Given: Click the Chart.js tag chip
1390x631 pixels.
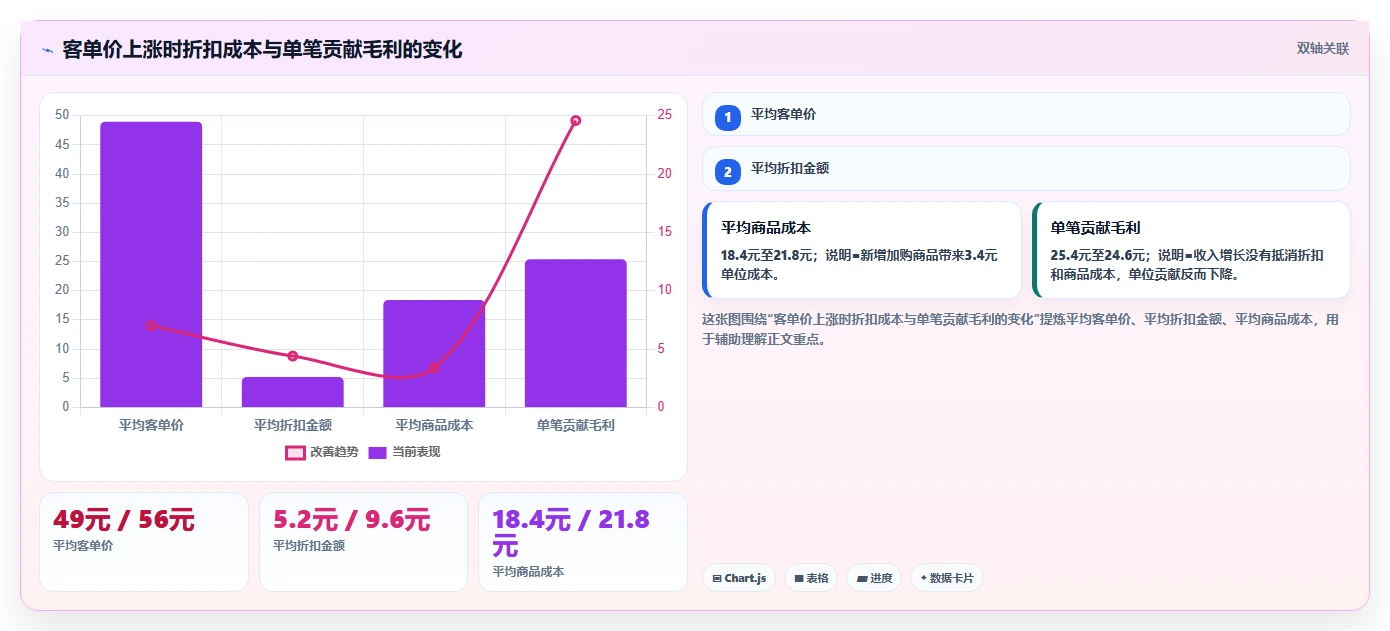Looking at the screenshot, I should pyautogui.click(x=739, y=578).
